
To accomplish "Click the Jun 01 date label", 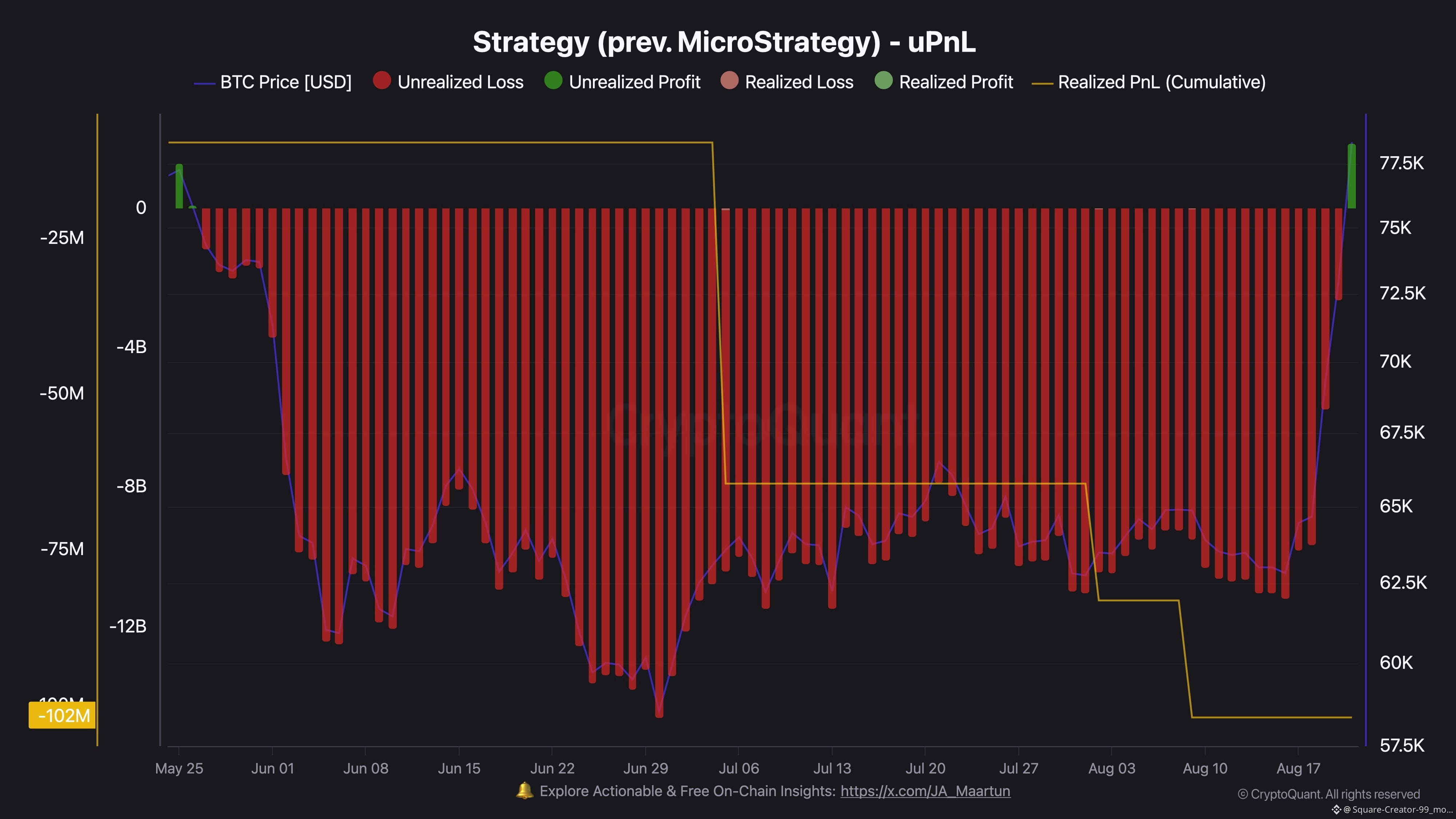I will coord(272,769).
